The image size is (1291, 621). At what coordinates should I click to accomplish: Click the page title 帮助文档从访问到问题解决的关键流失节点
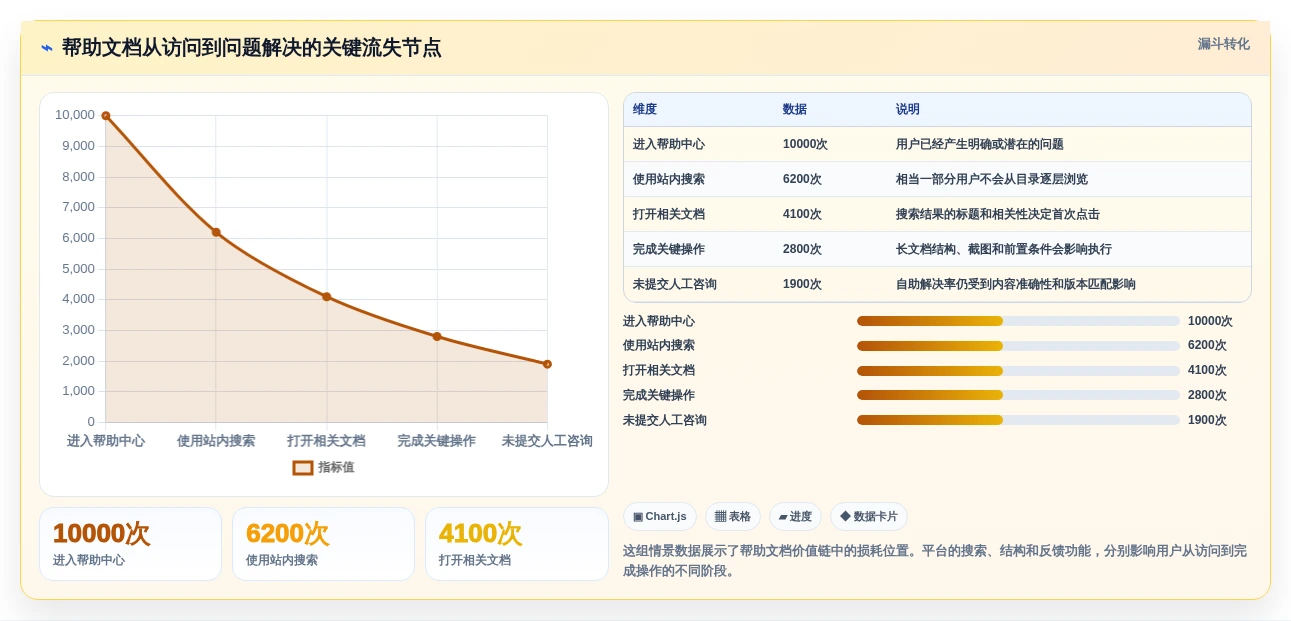251,48
